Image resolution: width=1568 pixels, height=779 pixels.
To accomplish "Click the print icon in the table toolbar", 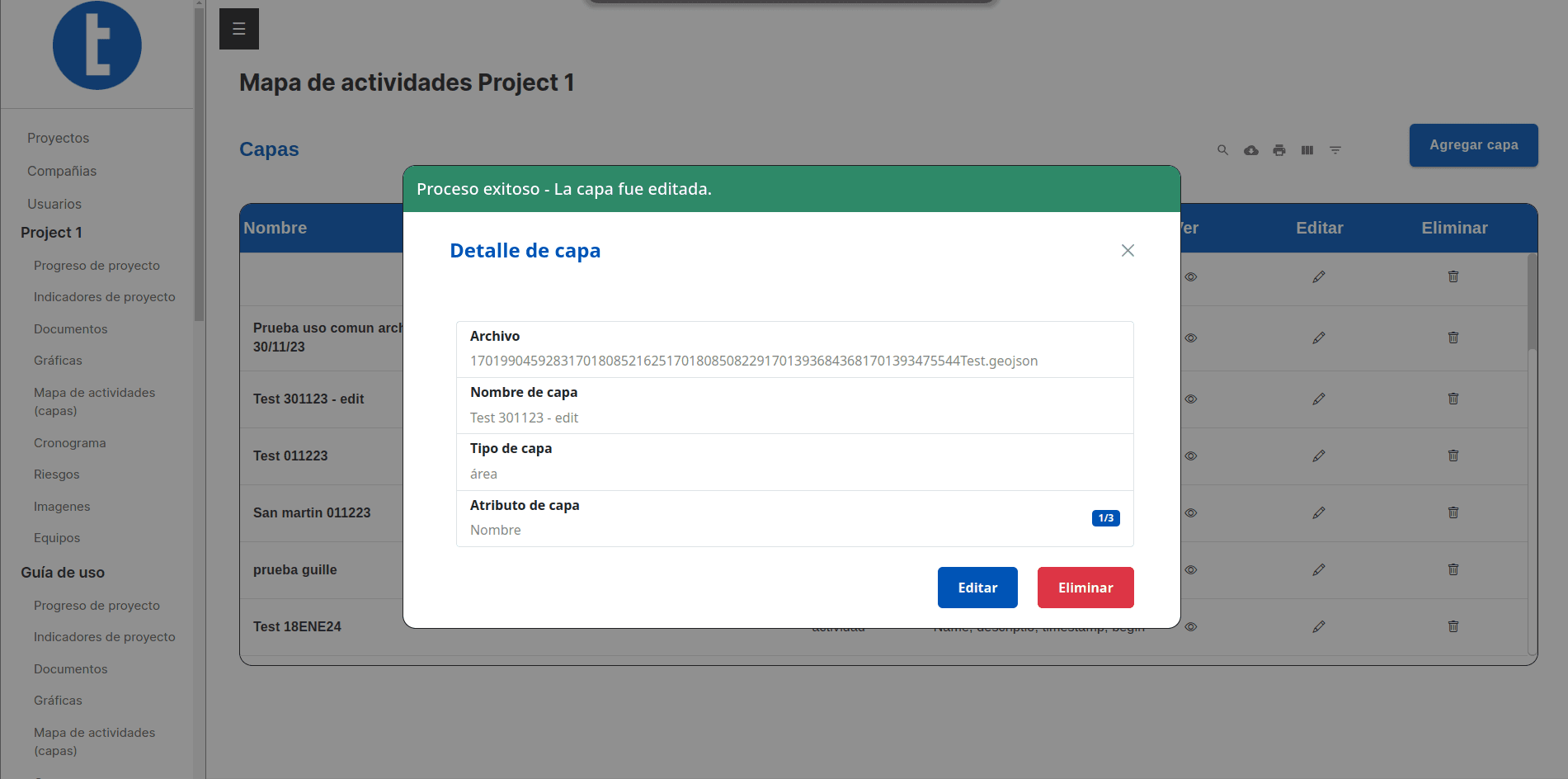I will point(1279,150).
